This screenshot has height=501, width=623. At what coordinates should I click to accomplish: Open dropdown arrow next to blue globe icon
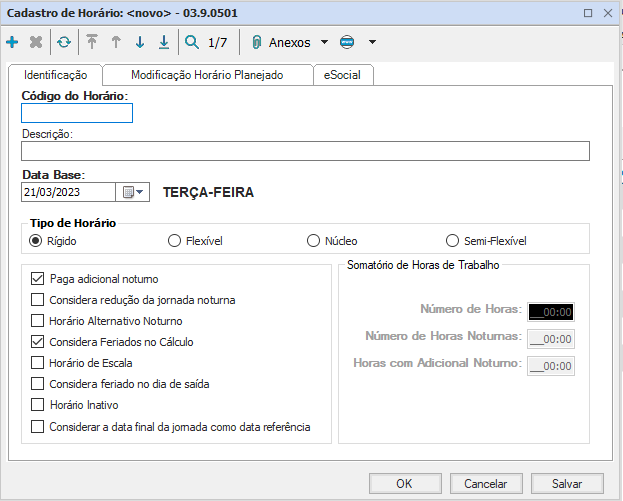[x=372, y=43]
